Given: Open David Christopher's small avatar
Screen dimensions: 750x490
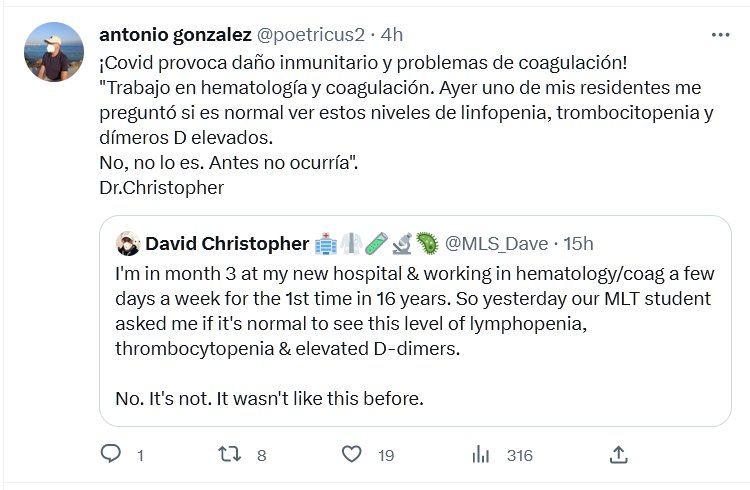Looking at the screenshot, I should tap(127, 244).
